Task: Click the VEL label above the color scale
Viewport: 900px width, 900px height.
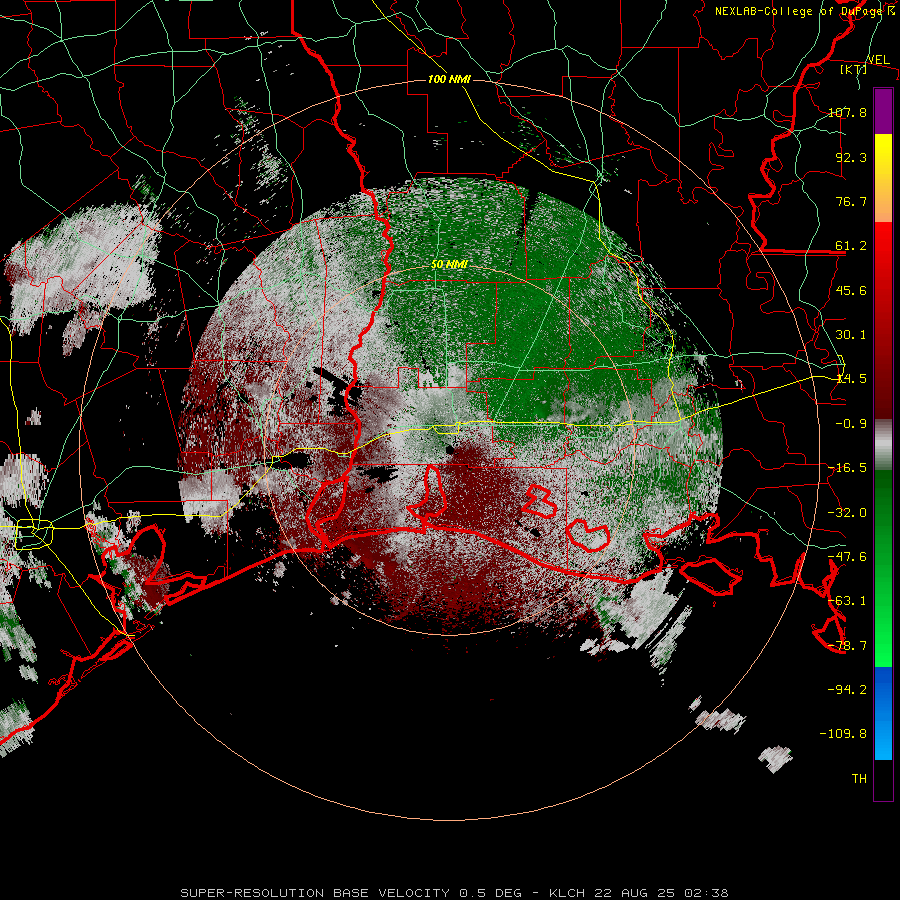Action: coord(878,60)
